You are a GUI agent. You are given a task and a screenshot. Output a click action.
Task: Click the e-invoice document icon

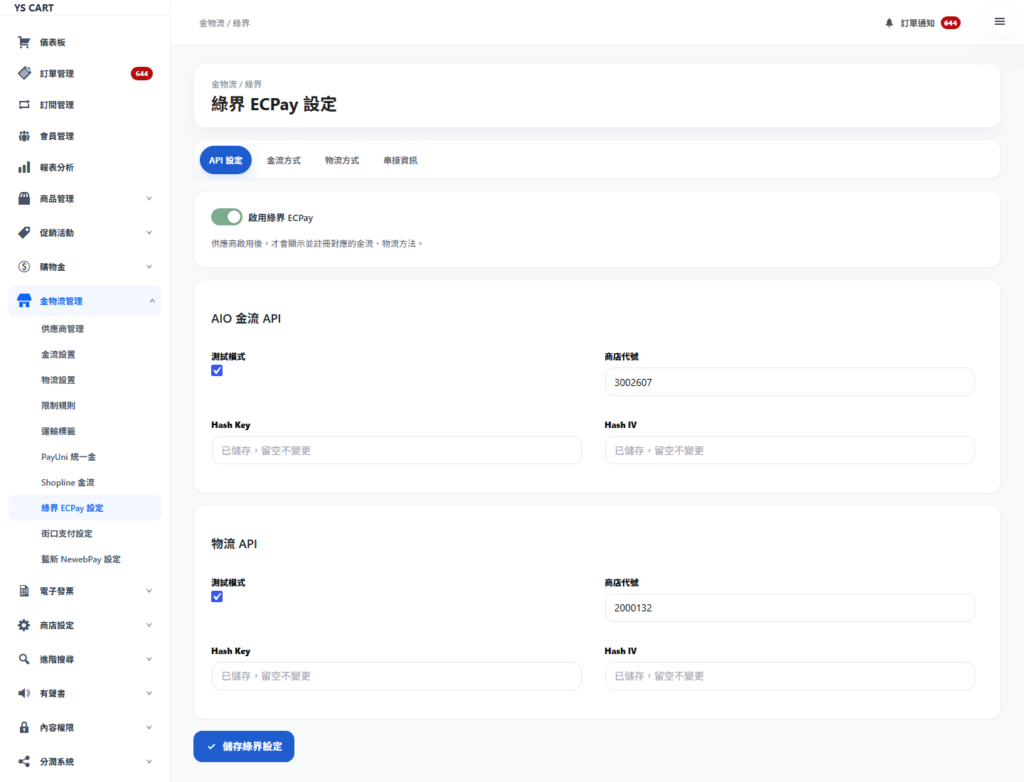pos(24,591)
